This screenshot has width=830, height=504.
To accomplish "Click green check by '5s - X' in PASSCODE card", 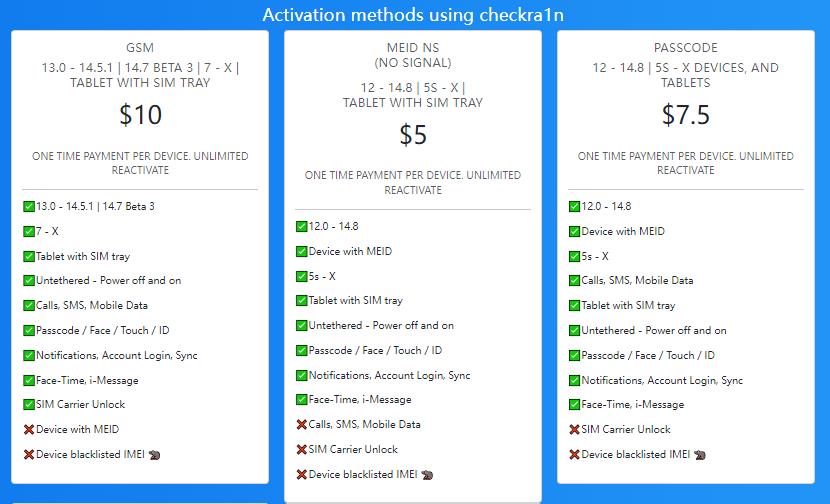I will [574, 256].
